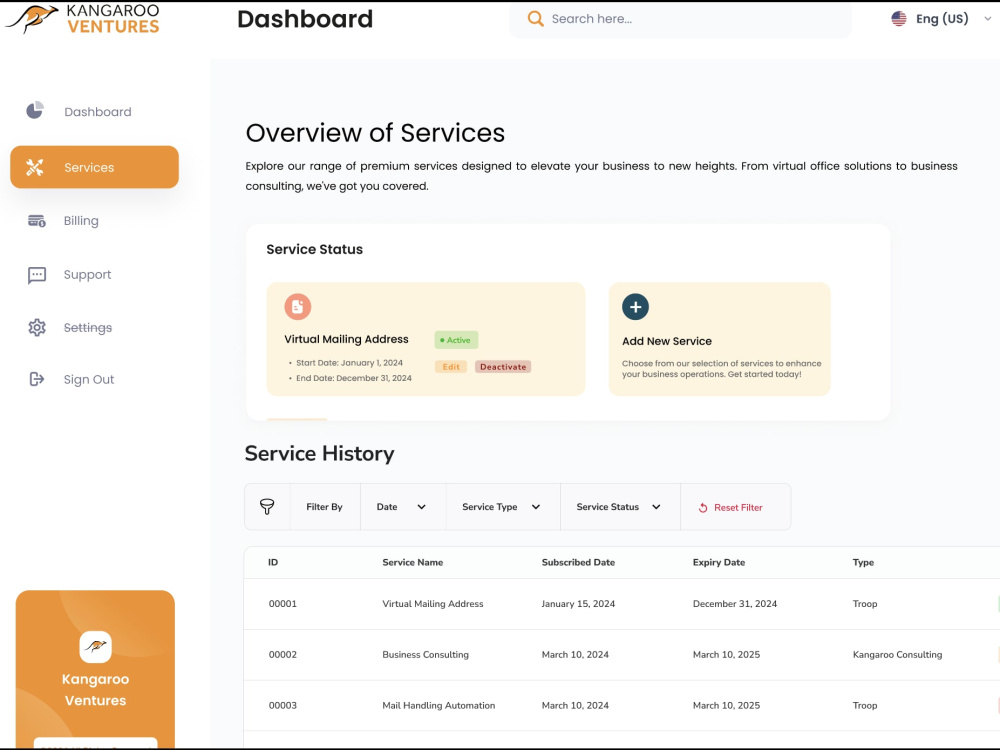Click the Active status badge
The image size is (1000, 750).
pyautogui.click(x=456, y=340)
